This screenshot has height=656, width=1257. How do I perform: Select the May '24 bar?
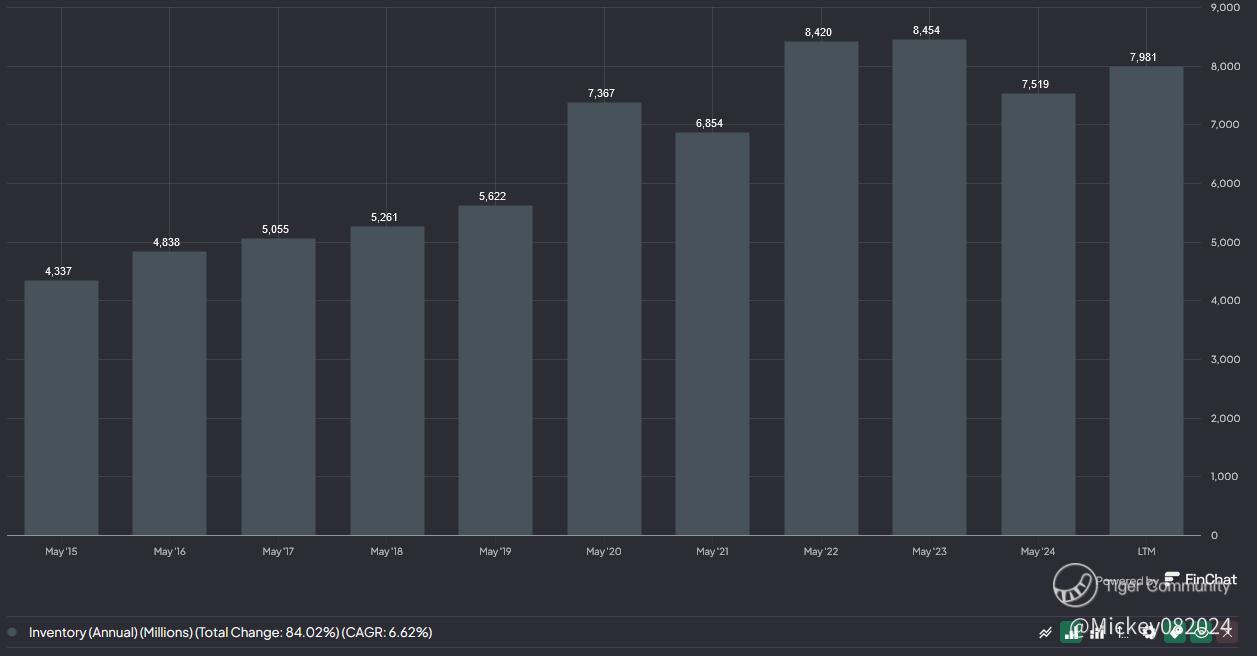[x=1038, y=314]
